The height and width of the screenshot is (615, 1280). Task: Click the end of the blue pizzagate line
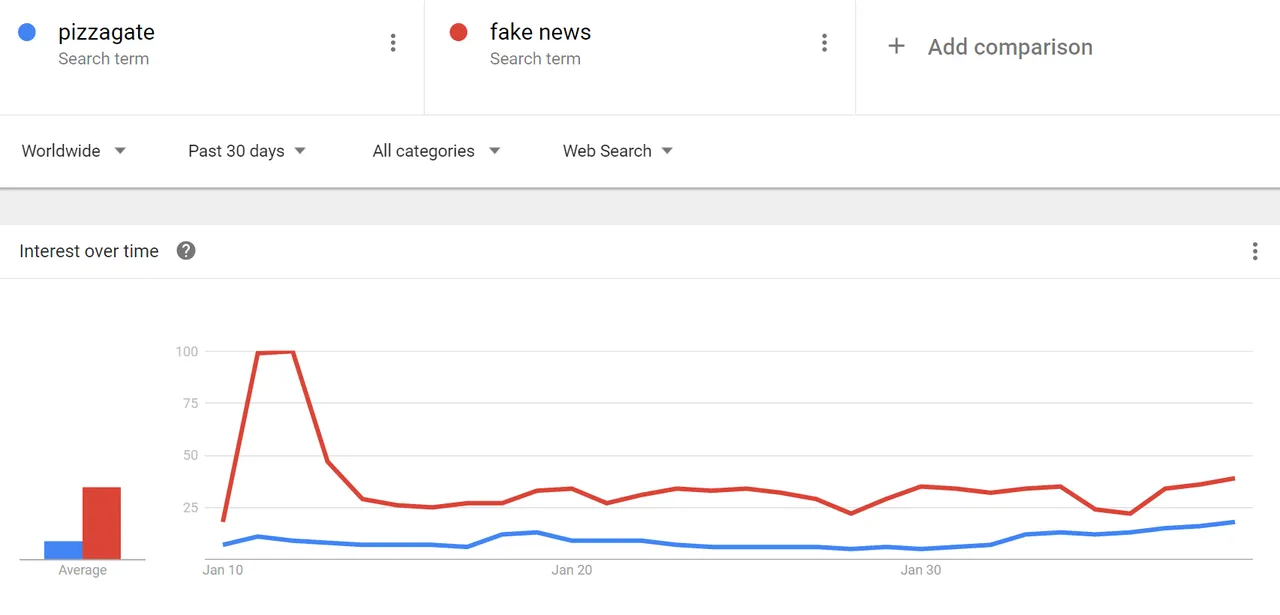(x=1234, y=522)
